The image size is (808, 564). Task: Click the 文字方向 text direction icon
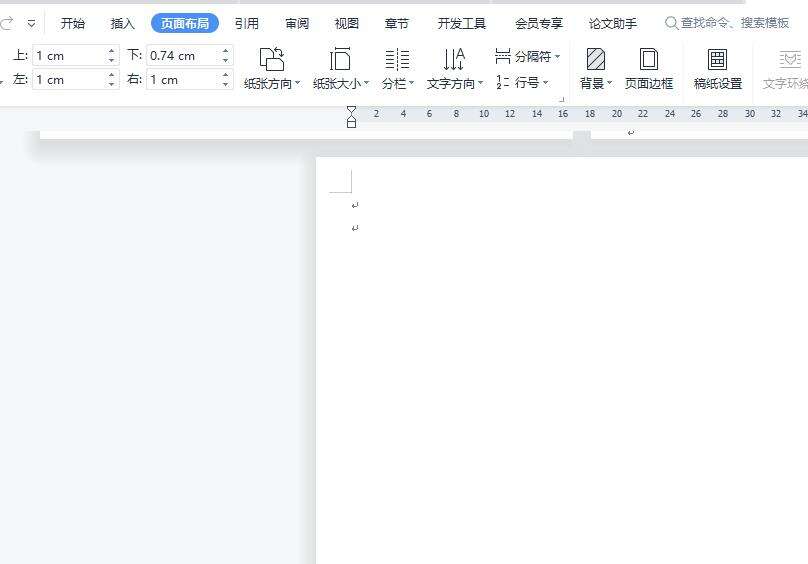click(x=454, y=60)
